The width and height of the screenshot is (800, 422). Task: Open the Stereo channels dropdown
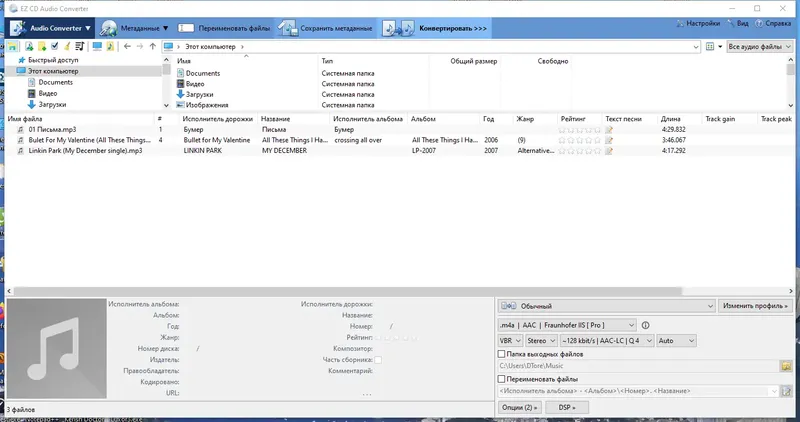(x=541, y=340)
